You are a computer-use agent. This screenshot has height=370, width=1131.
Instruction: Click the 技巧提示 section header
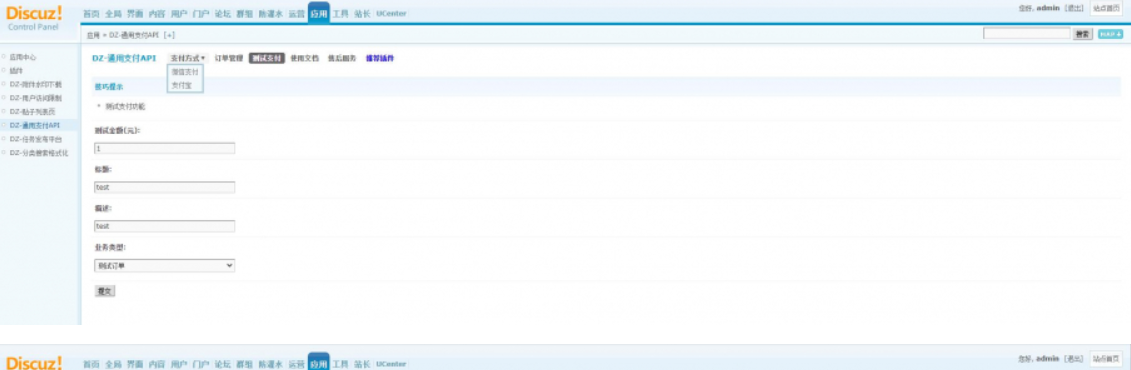[109, 87]
